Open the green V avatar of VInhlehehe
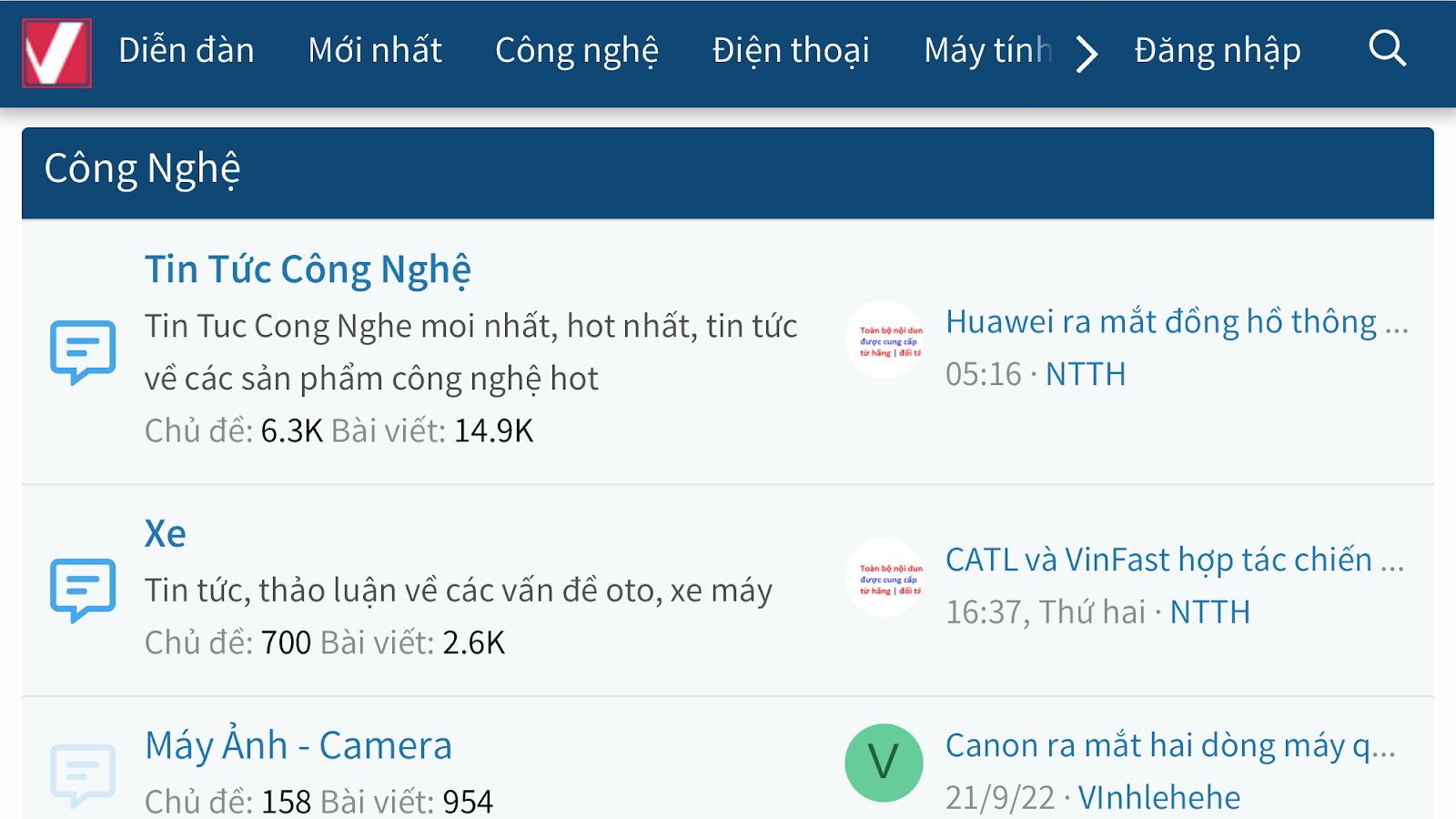 click(x=885, y=763)
